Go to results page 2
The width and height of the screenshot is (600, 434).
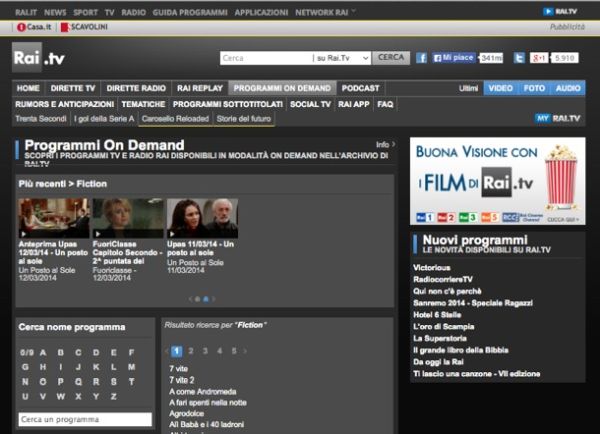click(x=190, y=351)
